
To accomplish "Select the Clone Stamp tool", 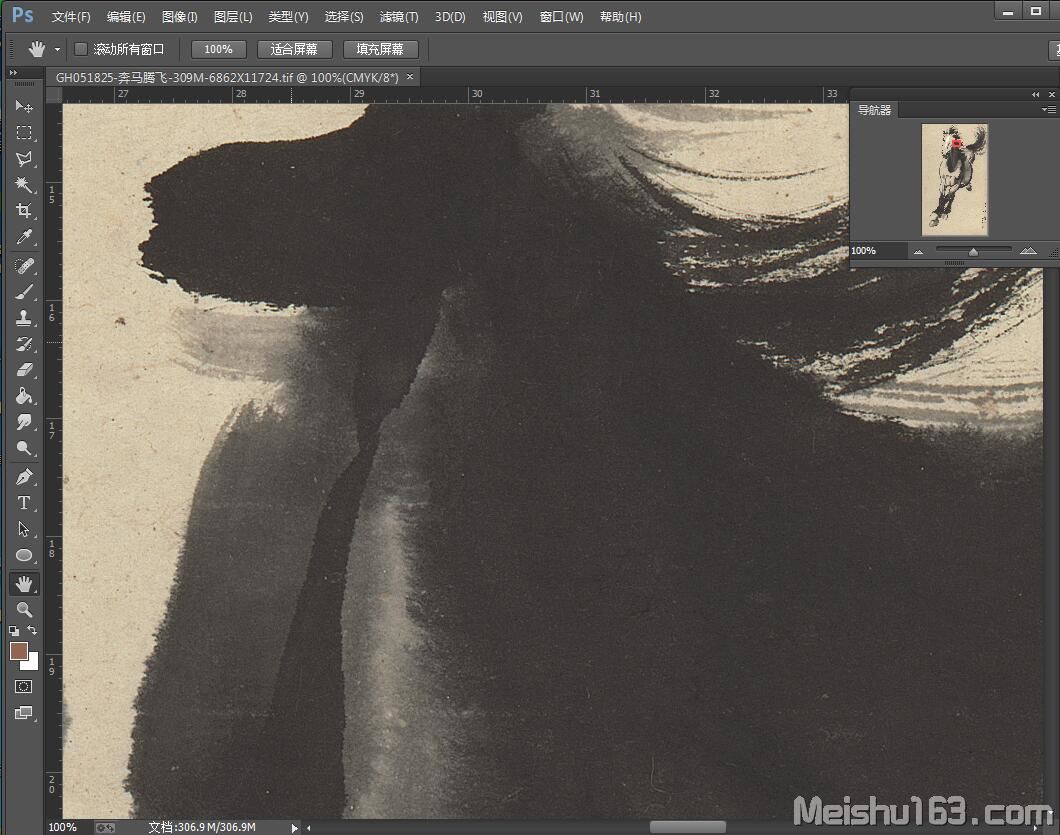I will coord(24,318).
